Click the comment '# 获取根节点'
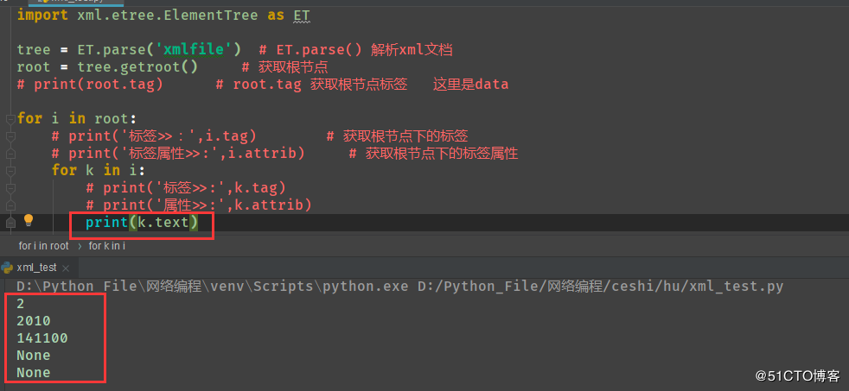Viewport: 849px width, 391px height. tap(285, 67)
